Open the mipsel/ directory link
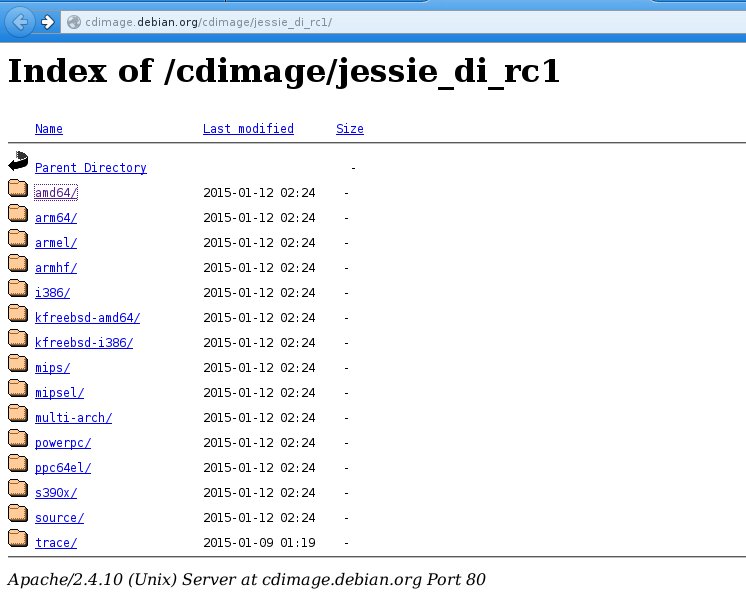This screenshot has height=606, width=746. point(59,393)
